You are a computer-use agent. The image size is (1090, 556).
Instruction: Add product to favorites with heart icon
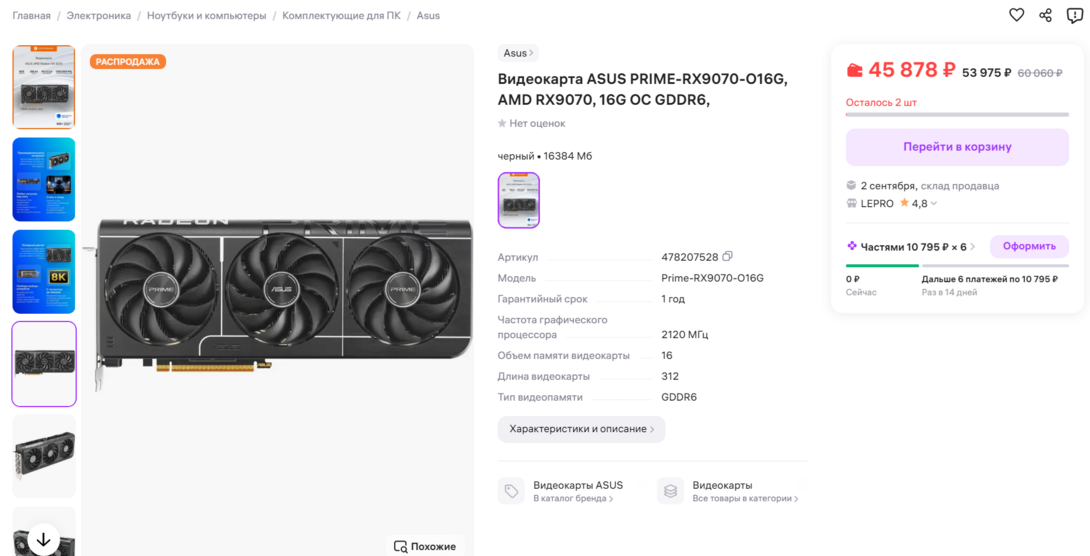1016,15
